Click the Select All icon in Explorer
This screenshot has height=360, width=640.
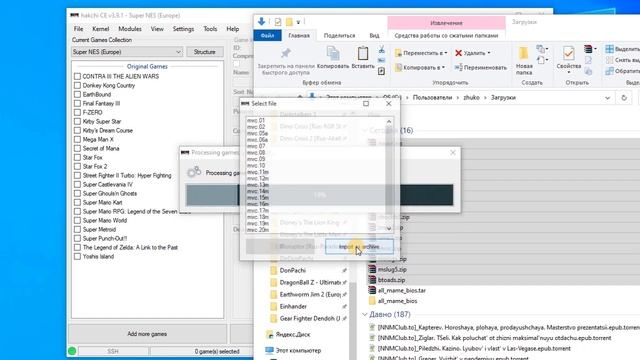pyautogui.click(x=609, y=49)
